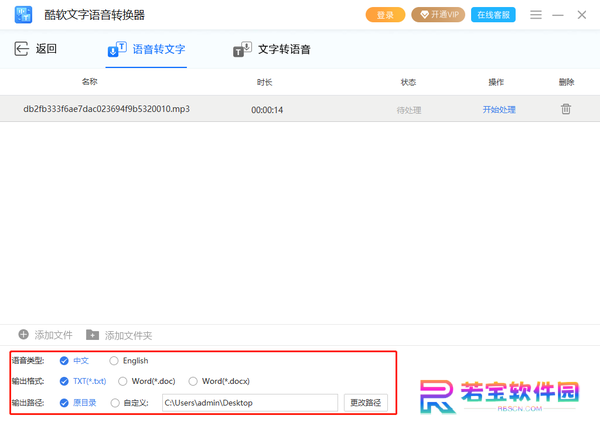The width and height of the screenshot is (600, 422).
Task: Click the 待处理 status text
Action: point(409,110)
